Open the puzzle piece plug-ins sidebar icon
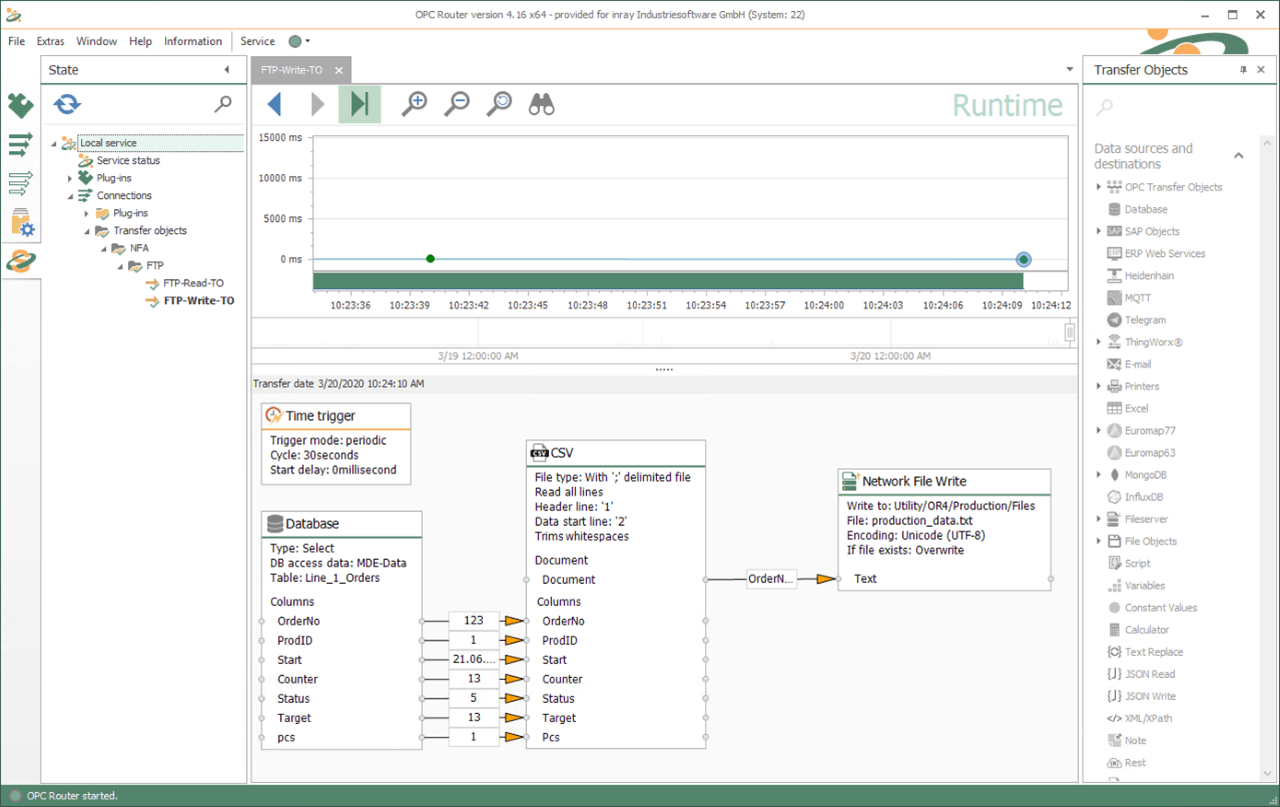 click(20, 105)
